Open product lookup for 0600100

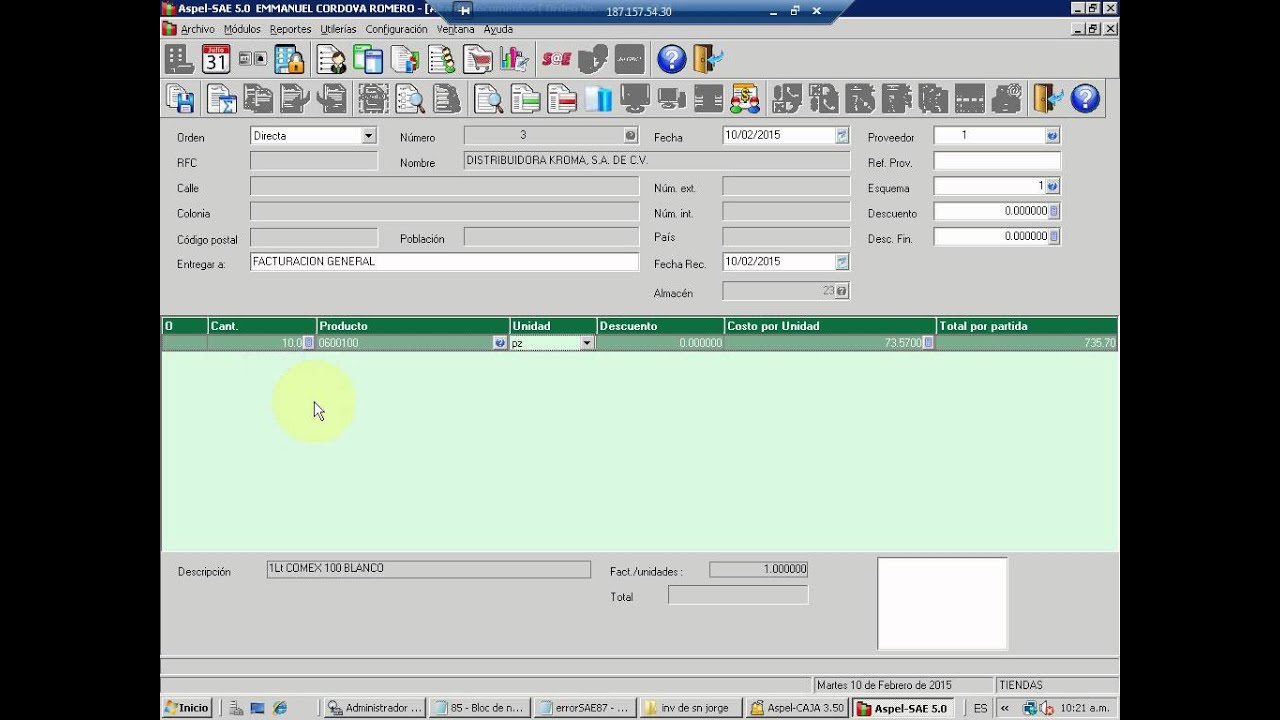tap(500, 343)
